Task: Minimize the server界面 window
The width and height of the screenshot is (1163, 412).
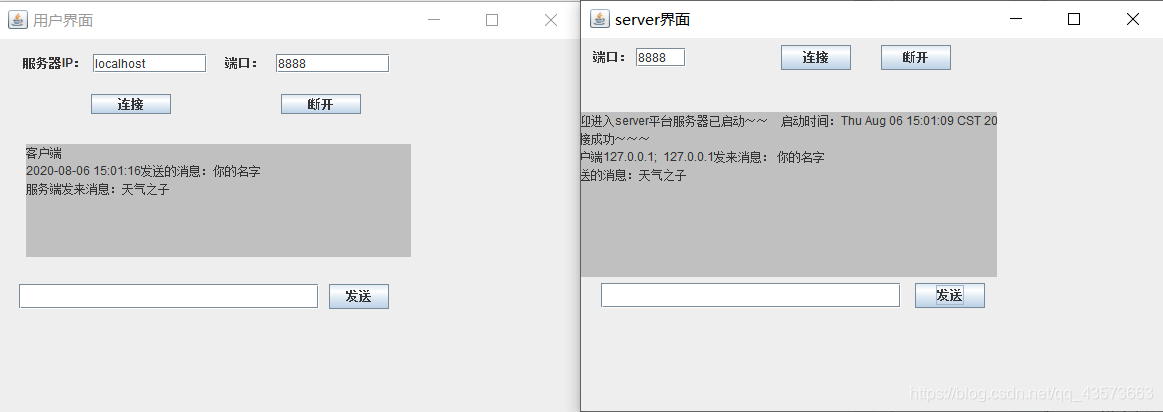Action: click(x=1016, y=19)
